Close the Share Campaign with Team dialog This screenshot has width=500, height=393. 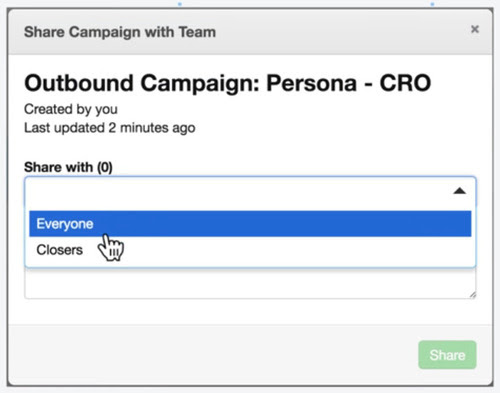pyautogui.click(x=475, y=29)
